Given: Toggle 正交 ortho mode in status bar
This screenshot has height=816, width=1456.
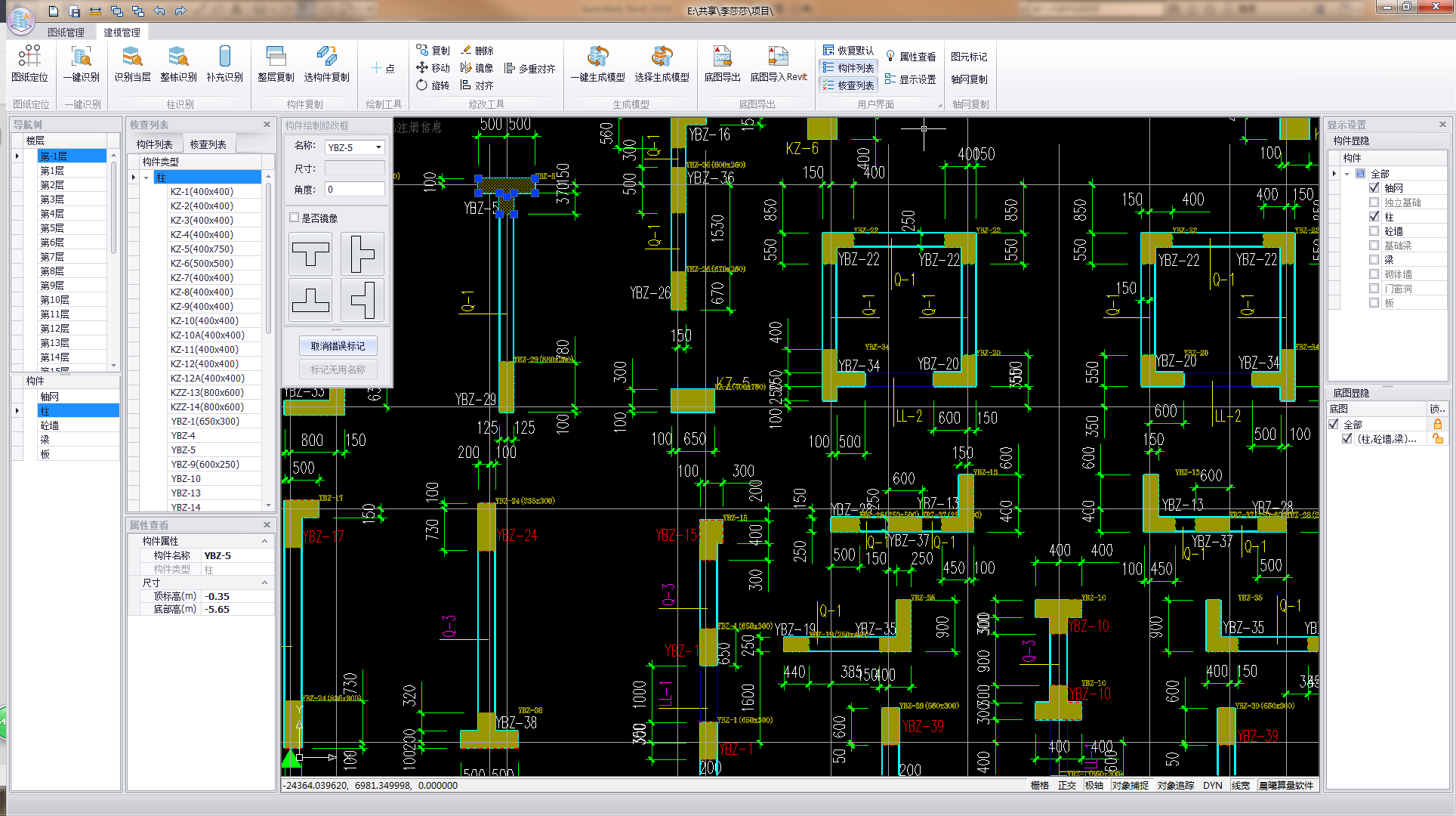Looking at the screenshot, I should point(1066,786).
